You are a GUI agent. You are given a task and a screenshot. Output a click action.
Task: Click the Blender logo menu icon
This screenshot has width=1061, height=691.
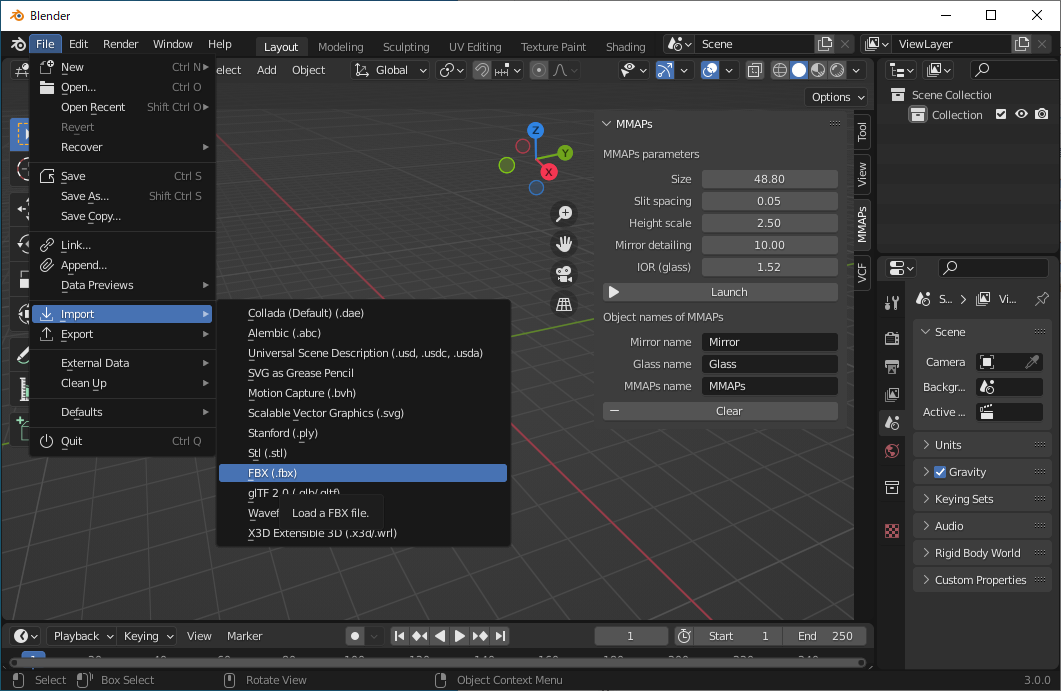pos(18,44)
